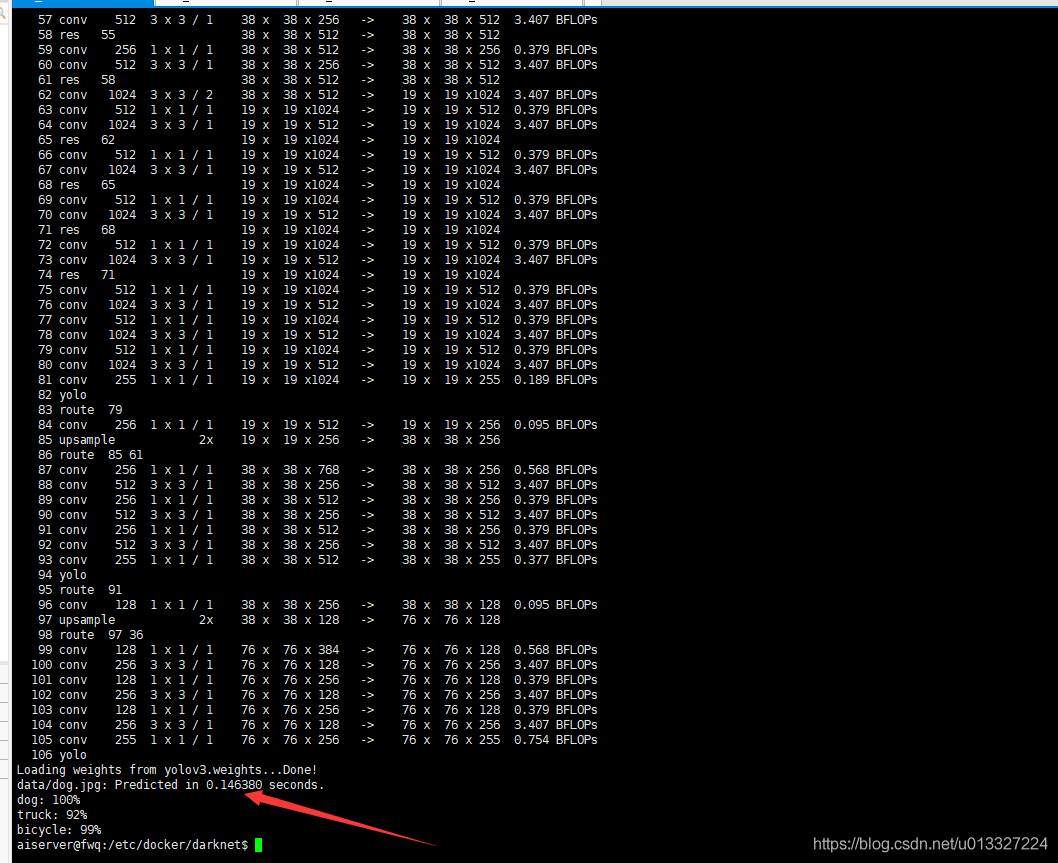Click the '105 conv' layer label
Viewport: 1058px width, 863px height.
pyautogui.click(x=59, y=740)
